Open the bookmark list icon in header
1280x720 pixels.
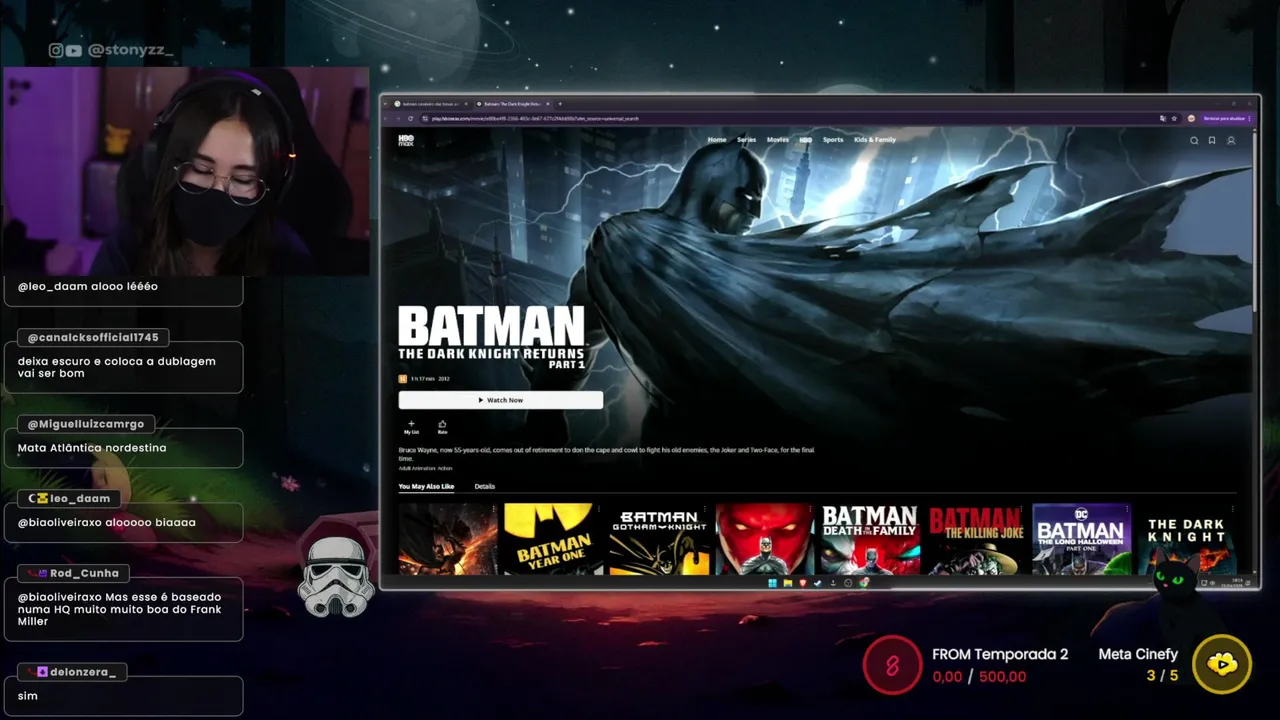(1212, 141)
